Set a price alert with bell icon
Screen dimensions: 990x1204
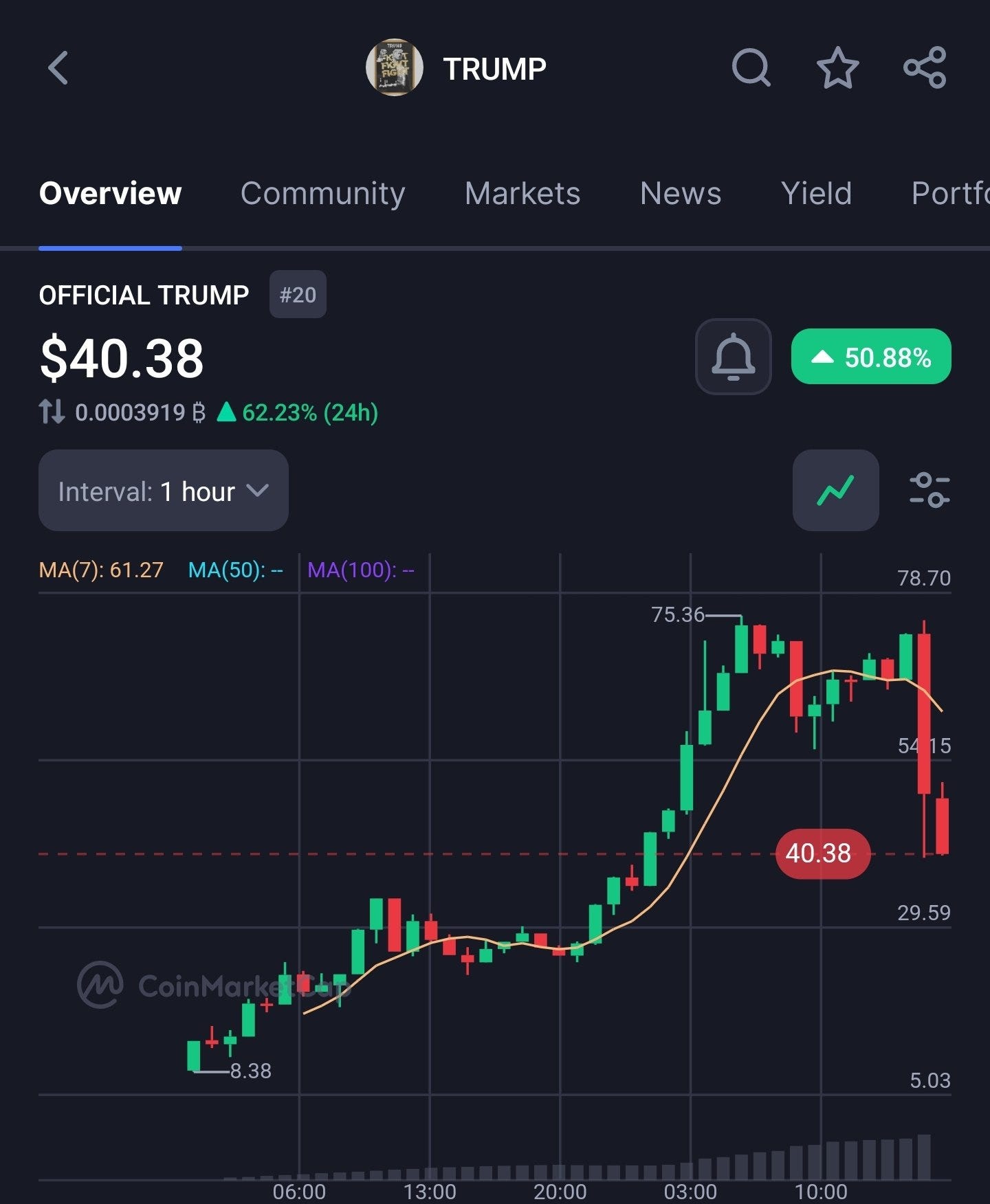pos(733,357)
